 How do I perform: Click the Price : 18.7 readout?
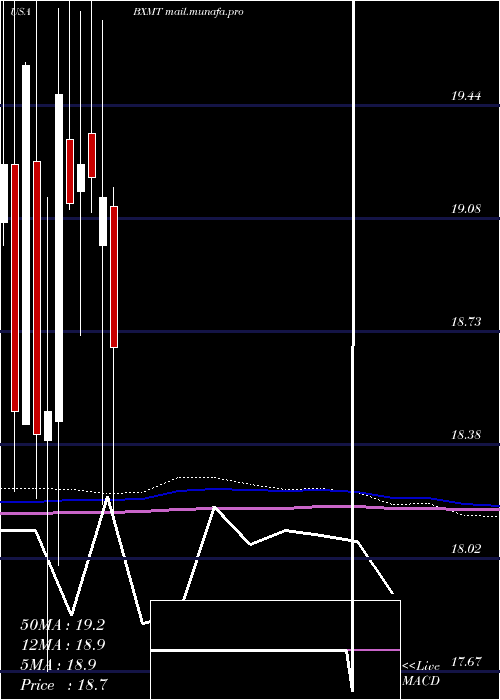click(62, 685)
